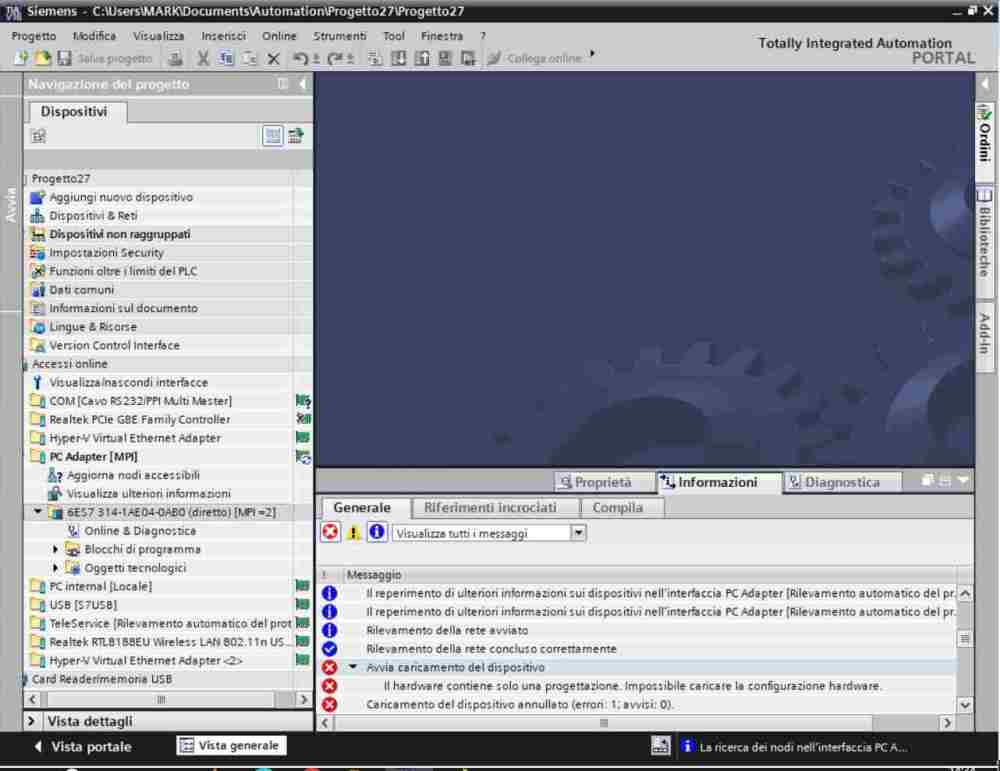The height and width of the screenshot is (771, 1000).
Task: Click the Copy toolbar icon
Action: tap(226, 59)
